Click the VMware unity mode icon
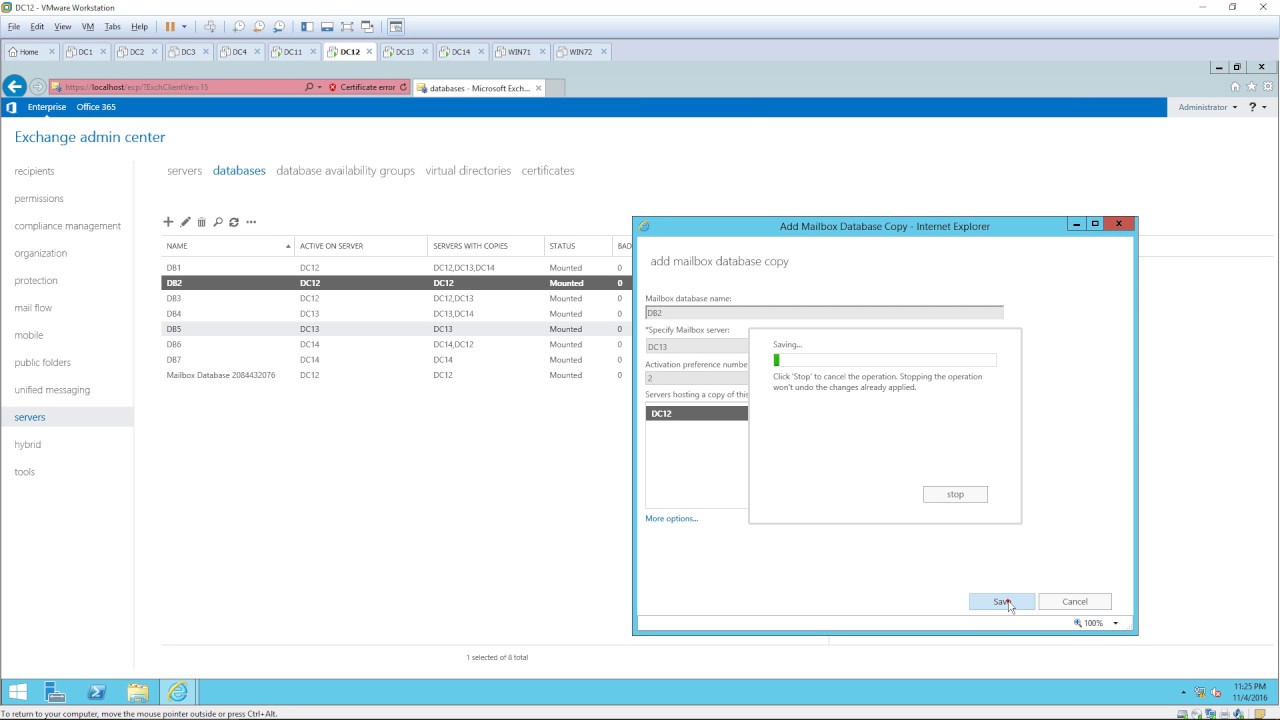The height and width of the screenshot is (720, 1280). click(x=367, y=26)
